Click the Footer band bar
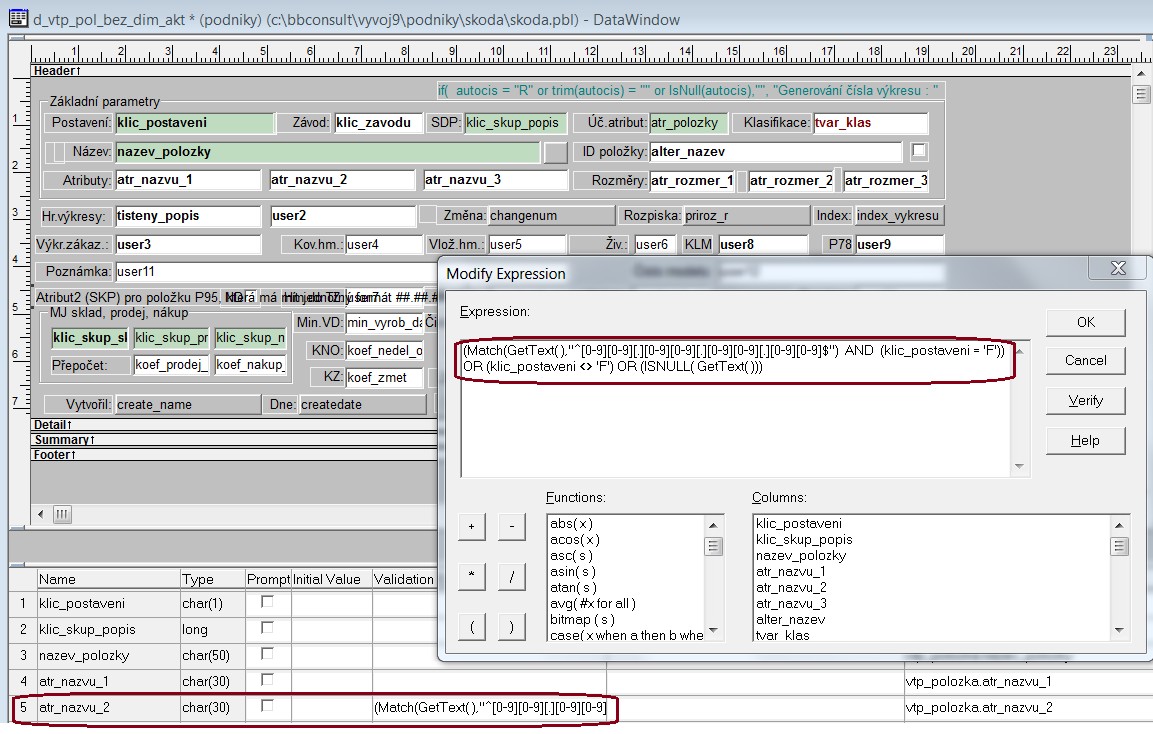 coord(234,455)
